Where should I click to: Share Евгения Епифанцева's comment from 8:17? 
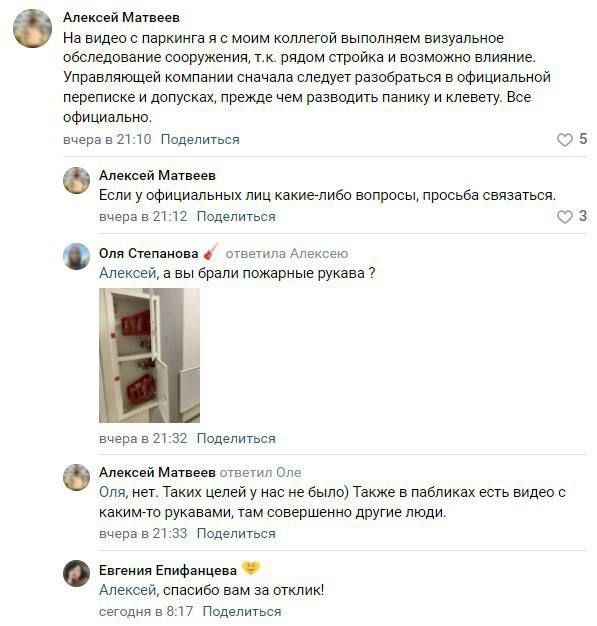[x=242, y=612]
